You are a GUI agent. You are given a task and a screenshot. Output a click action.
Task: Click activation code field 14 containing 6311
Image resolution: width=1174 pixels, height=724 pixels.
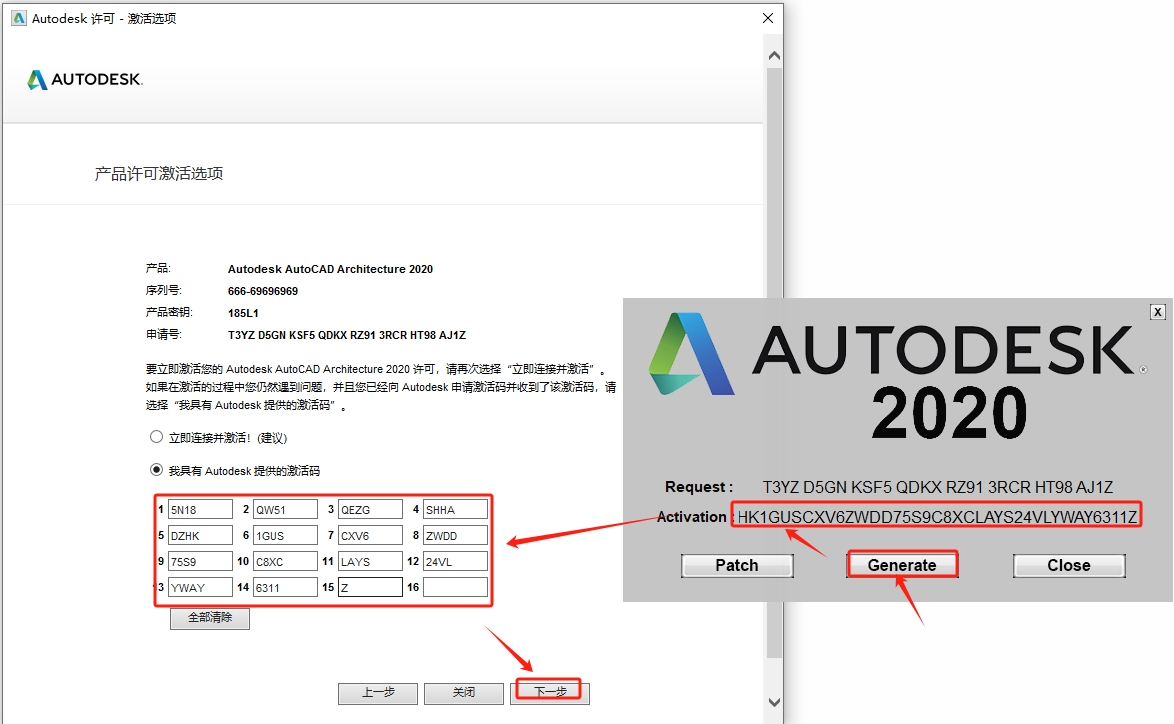[x=285, y=587]
